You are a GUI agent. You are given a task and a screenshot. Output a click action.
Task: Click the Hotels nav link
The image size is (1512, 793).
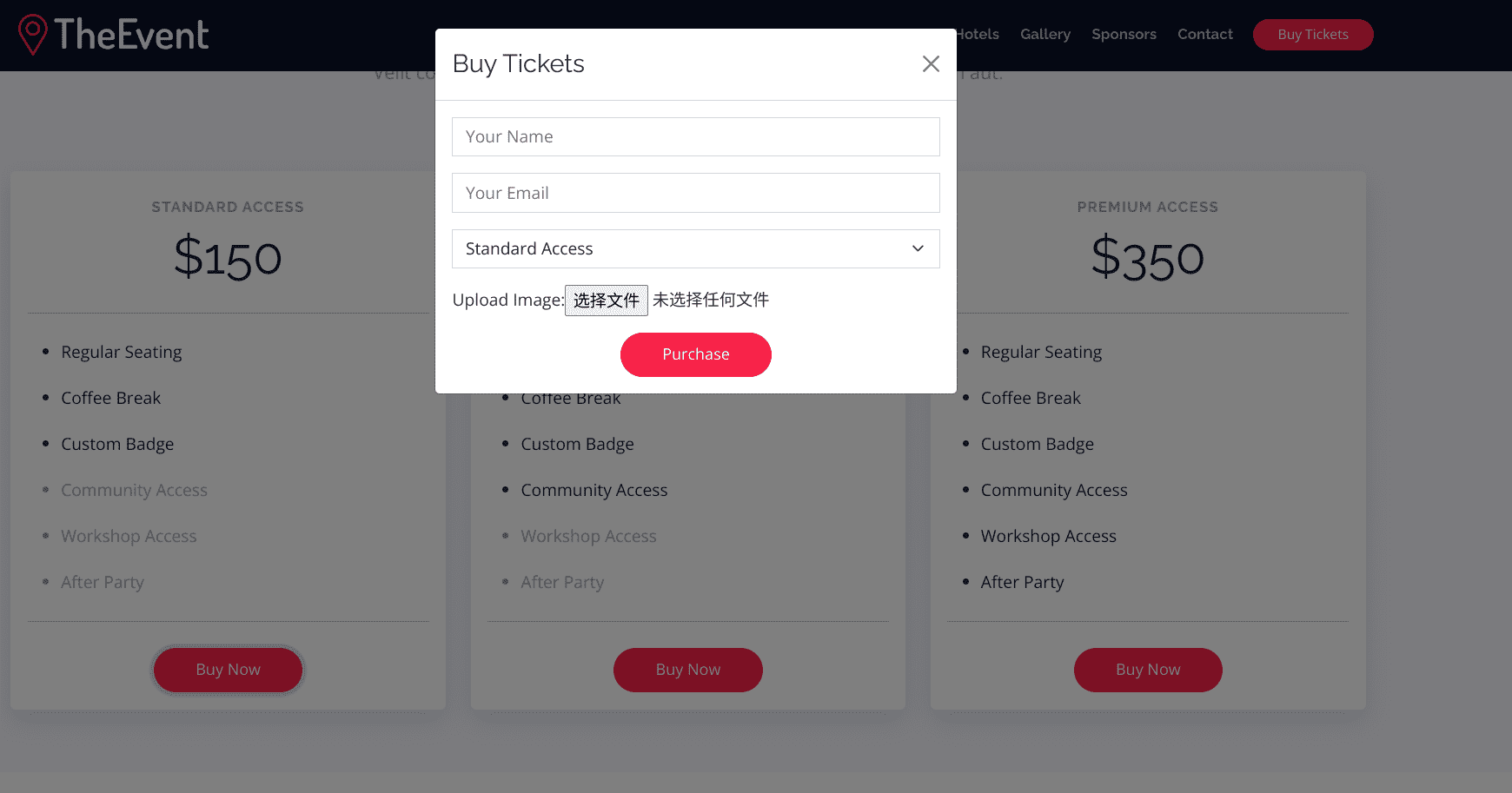coord(978,34)
